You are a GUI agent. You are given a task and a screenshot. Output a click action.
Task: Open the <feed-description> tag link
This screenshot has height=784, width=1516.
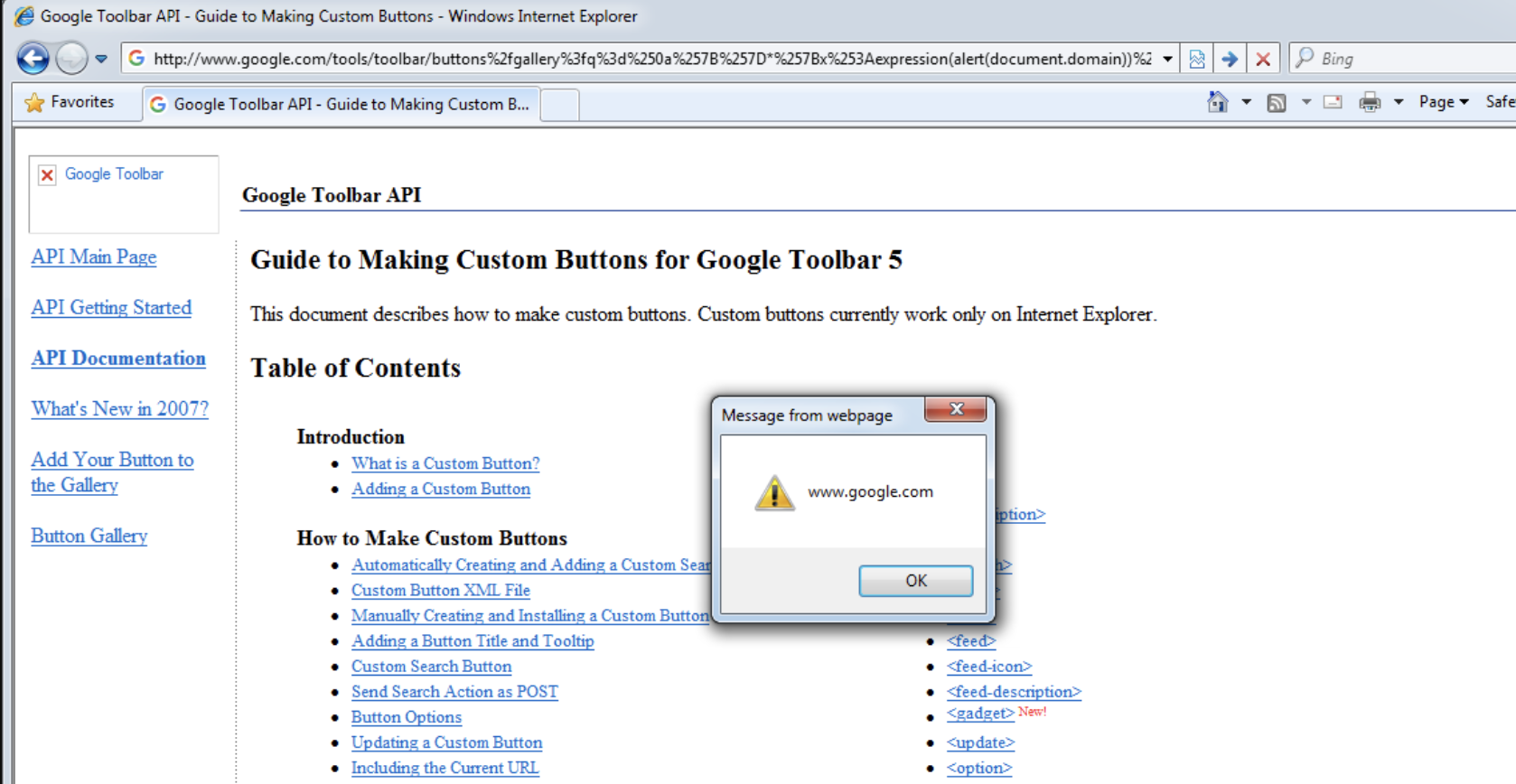coord(1014,691)
